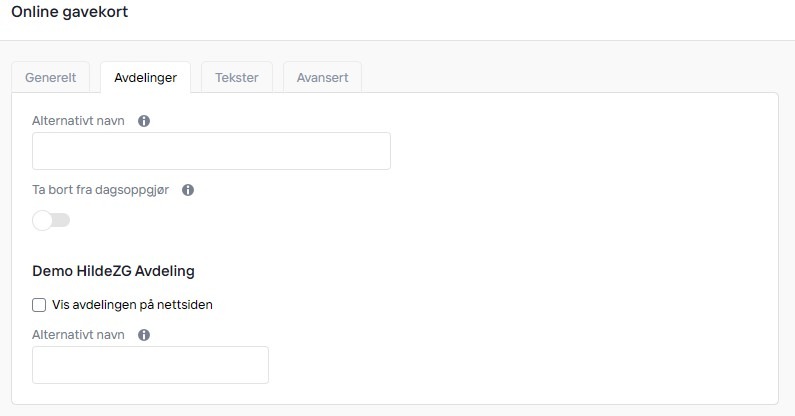Click the Online gavekort page title
The height and width of the screenshot is (416, 795).
click(69, 13)
